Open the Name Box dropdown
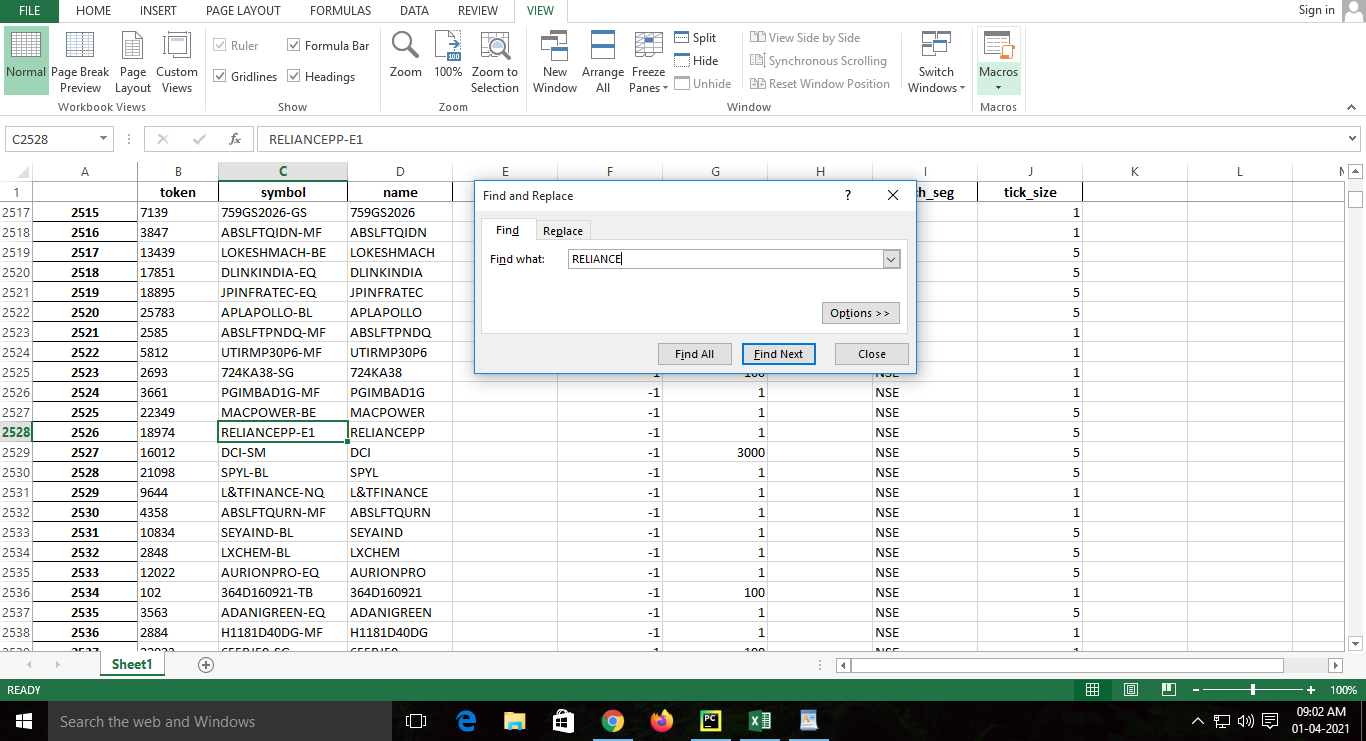The height and width of the screenshot is (741, 1366). point(104,139)
